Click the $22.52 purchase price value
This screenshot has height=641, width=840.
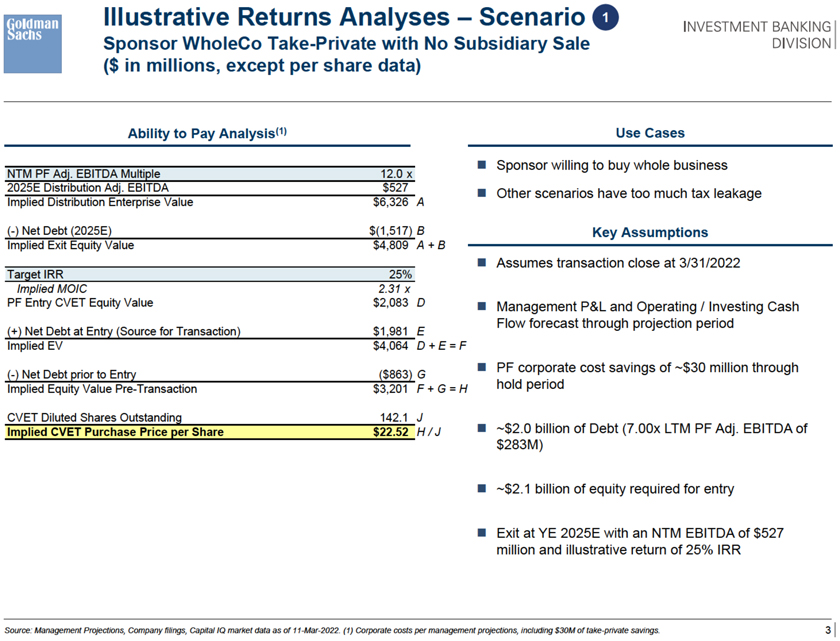(389, 433)
